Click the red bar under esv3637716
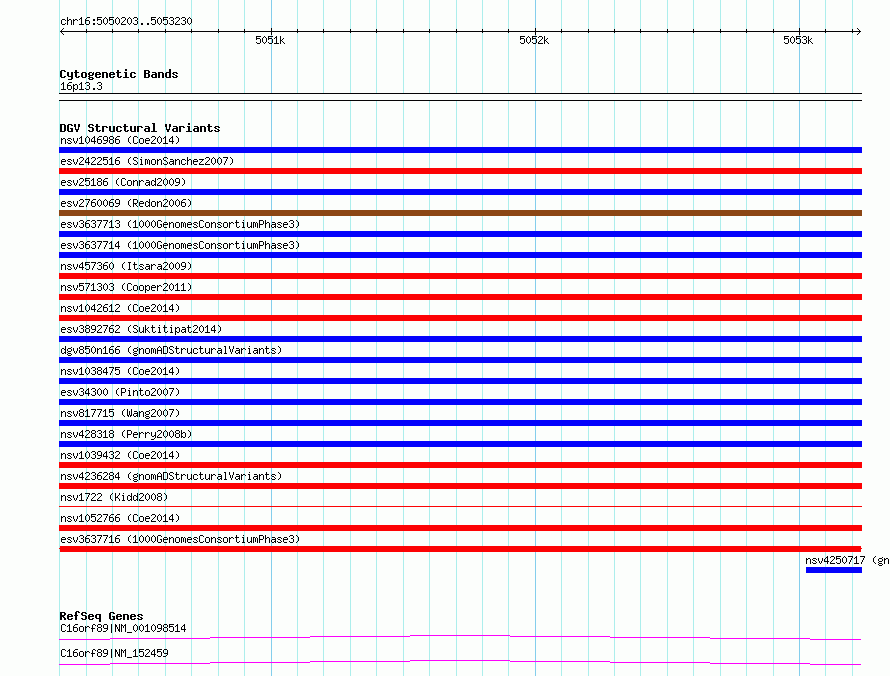The width and height of the screenshot is (890, 676). (460, 549)
